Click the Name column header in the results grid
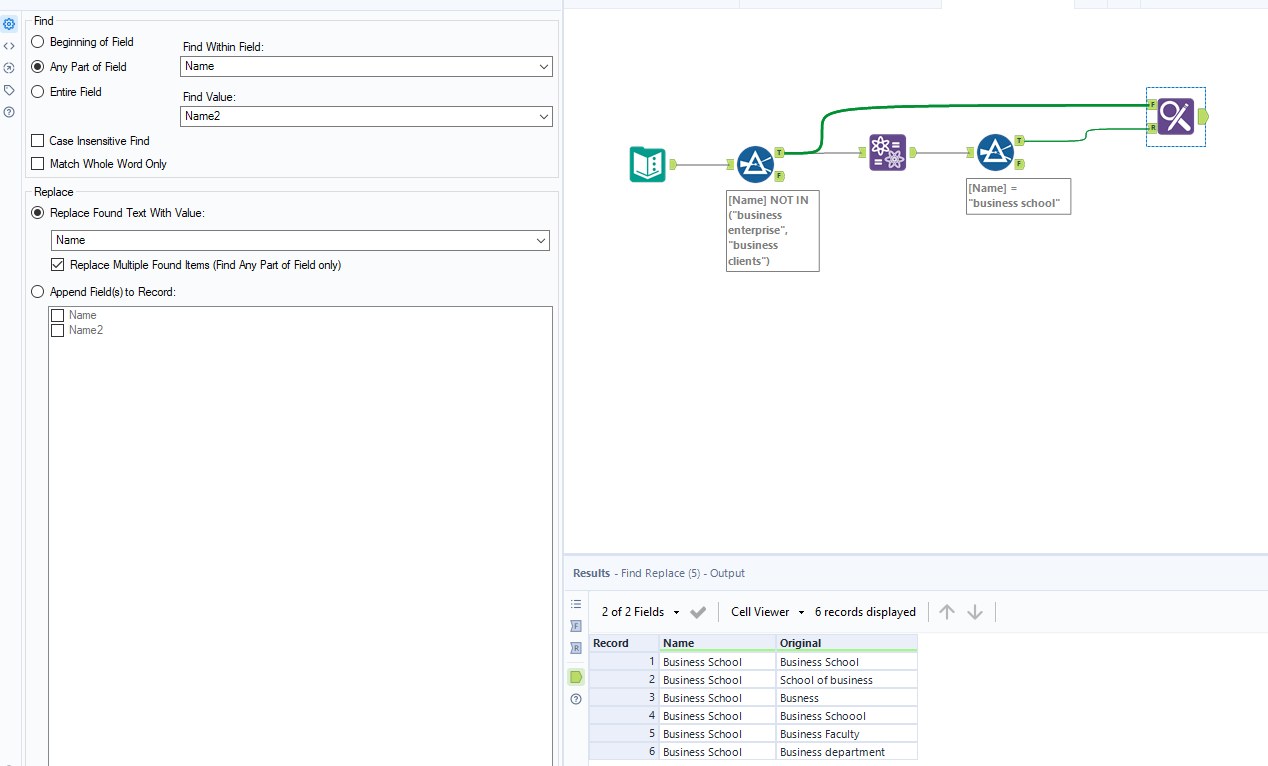Image resolution: width=1268 pixels, height=766 pixels. click(x=679, y=642)
